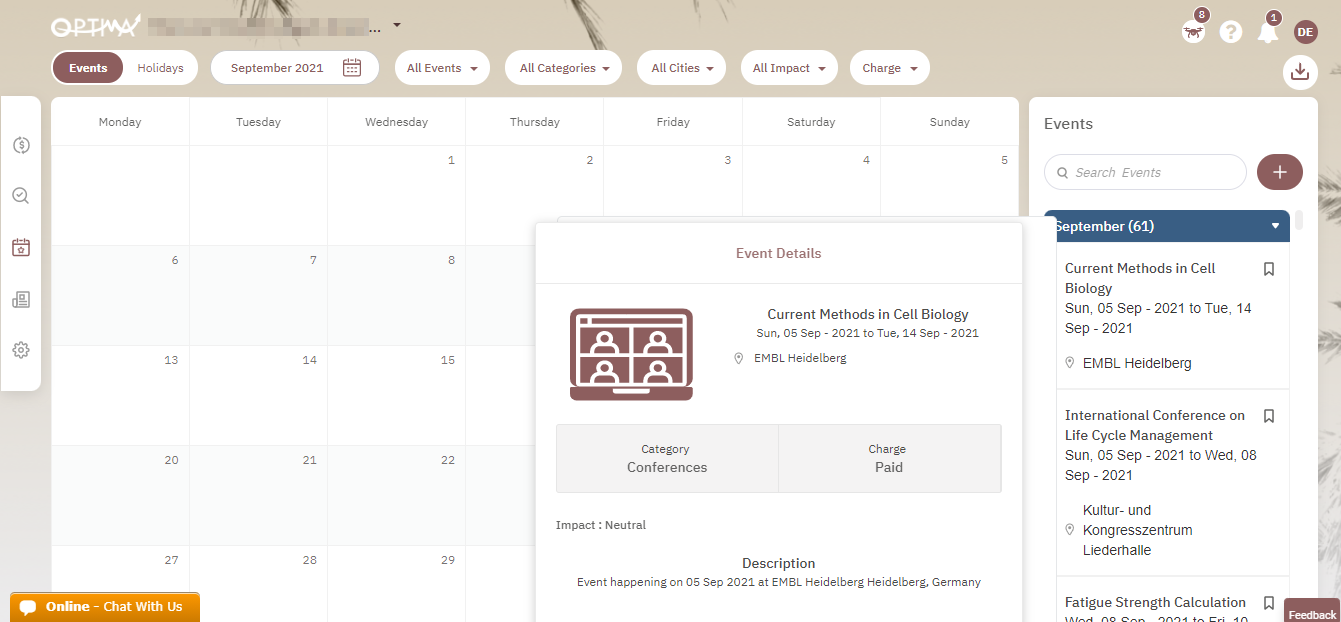1341x622 pixels.
Task: Open the All Categories dropdown
Action: pos(564,68)
